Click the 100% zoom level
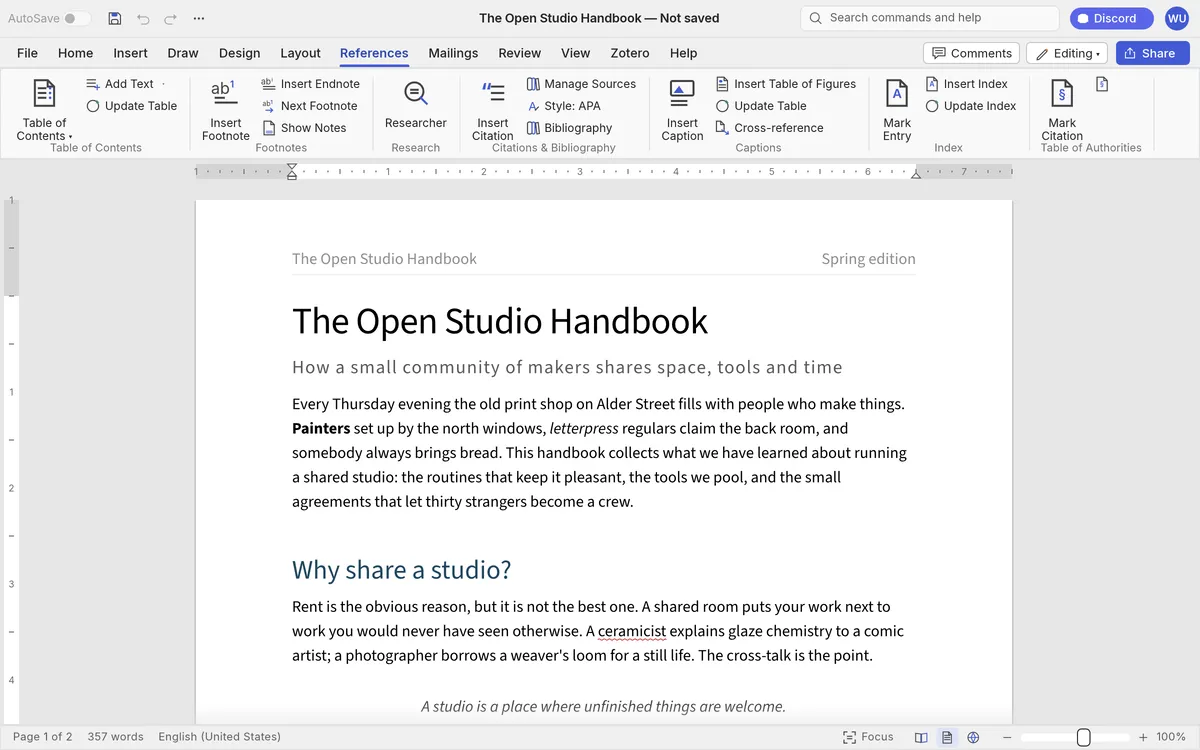1200x750 pixels. (1171, 737)
